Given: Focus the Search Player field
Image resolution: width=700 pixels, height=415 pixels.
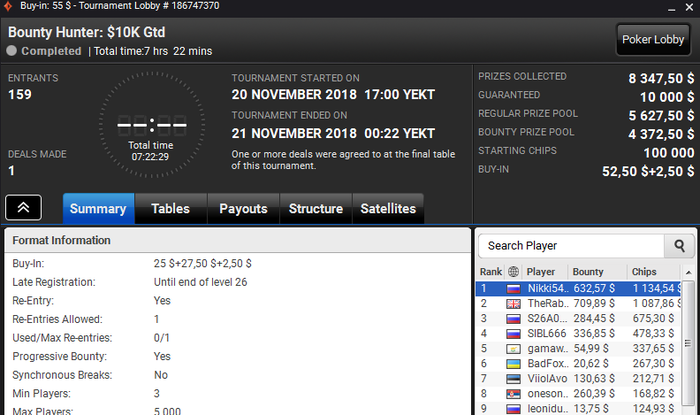Looking at the screenshot, I should pos(571,245).
